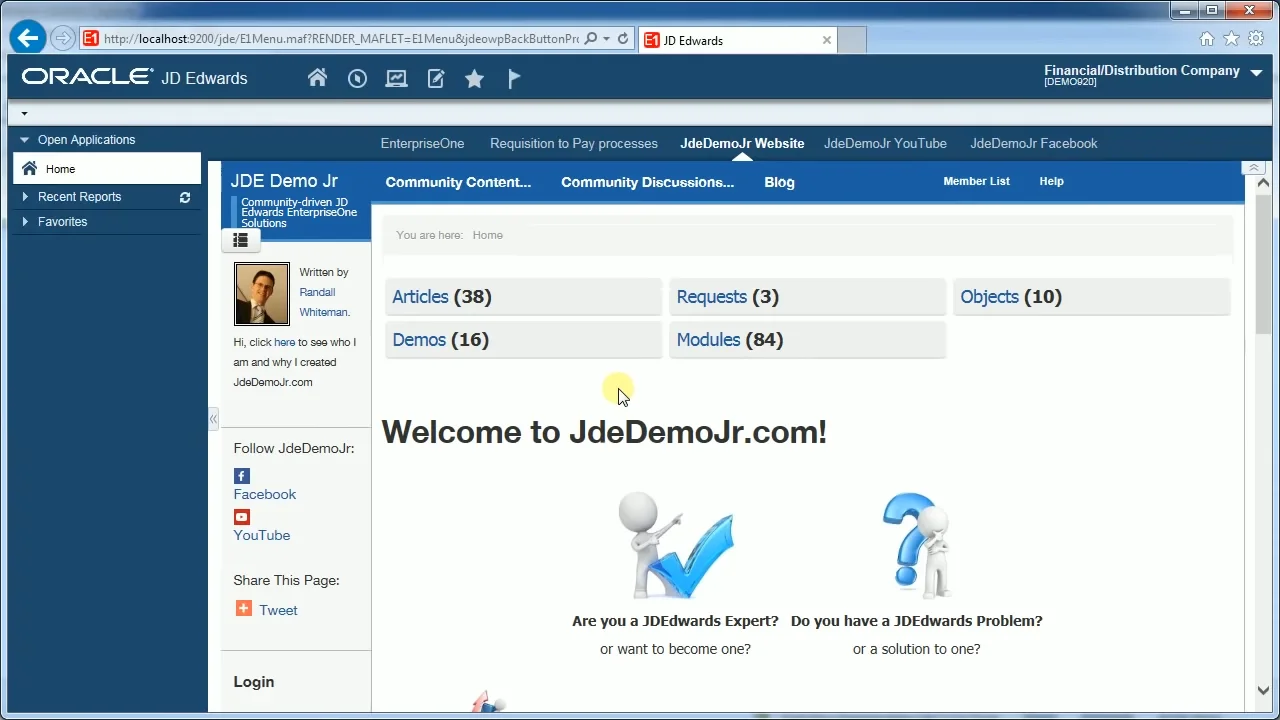
Task: Collapse the left sidebar with double-arrow handle
Action: [x=213, y=419]
